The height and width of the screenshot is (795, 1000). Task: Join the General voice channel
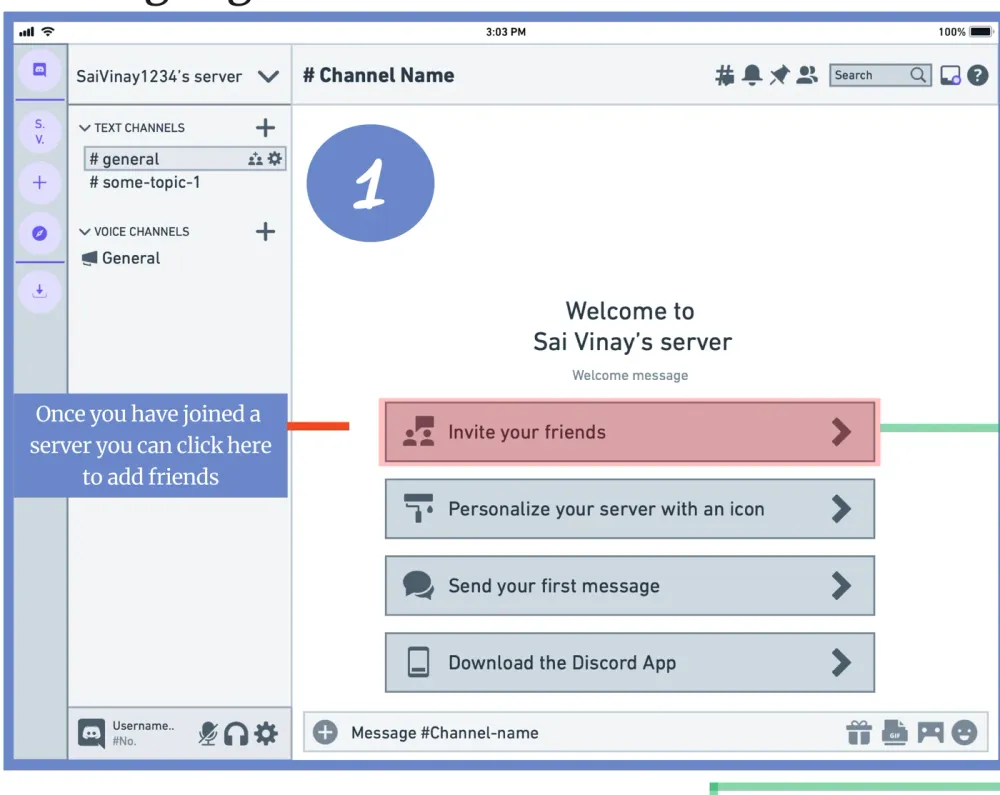pos(121,258)
